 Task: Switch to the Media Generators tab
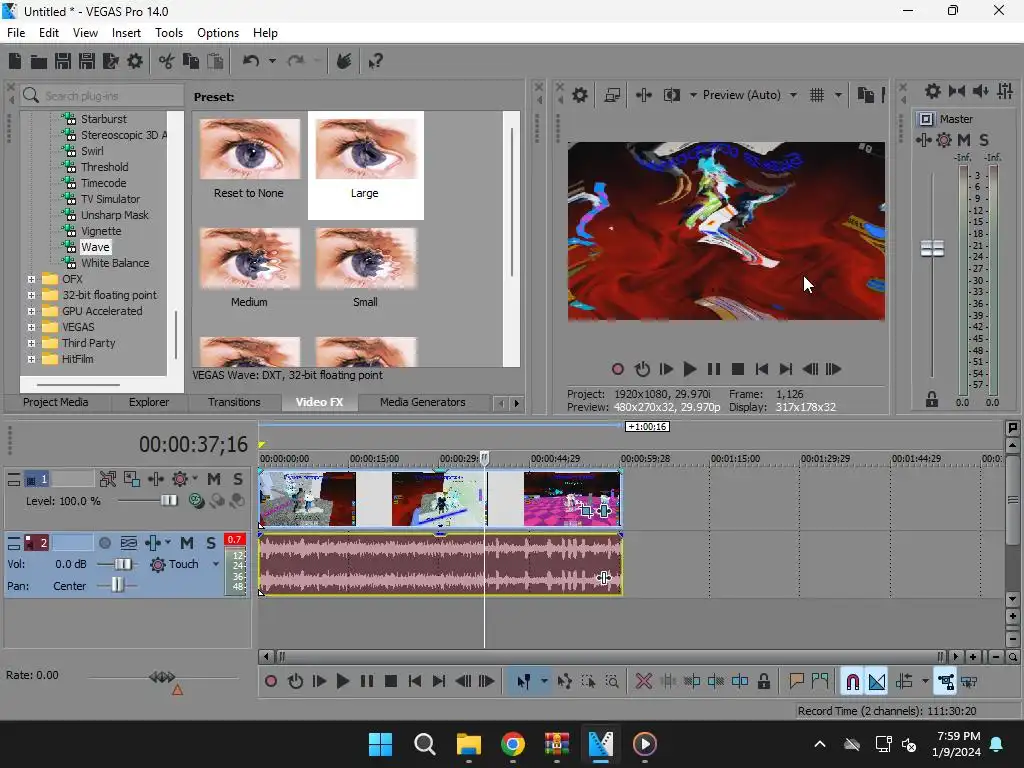click(423, 402)
